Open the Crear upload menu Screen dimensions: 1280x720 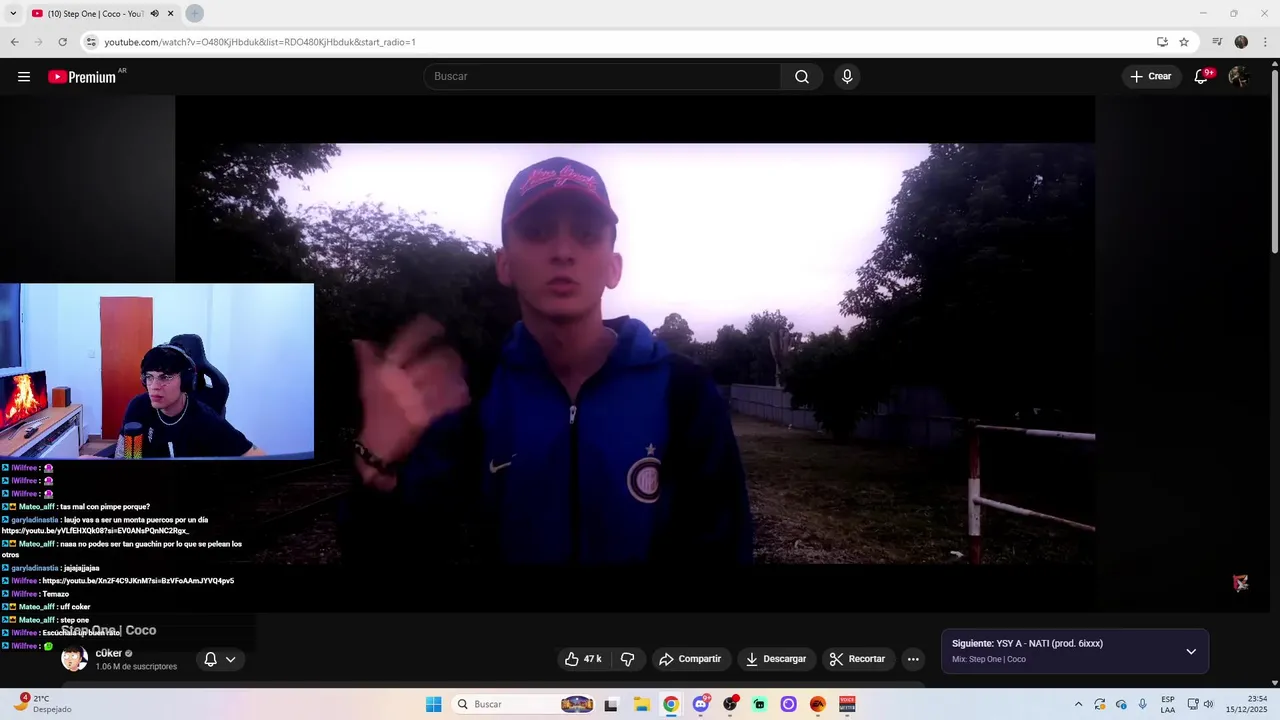tap(1151, 77)
